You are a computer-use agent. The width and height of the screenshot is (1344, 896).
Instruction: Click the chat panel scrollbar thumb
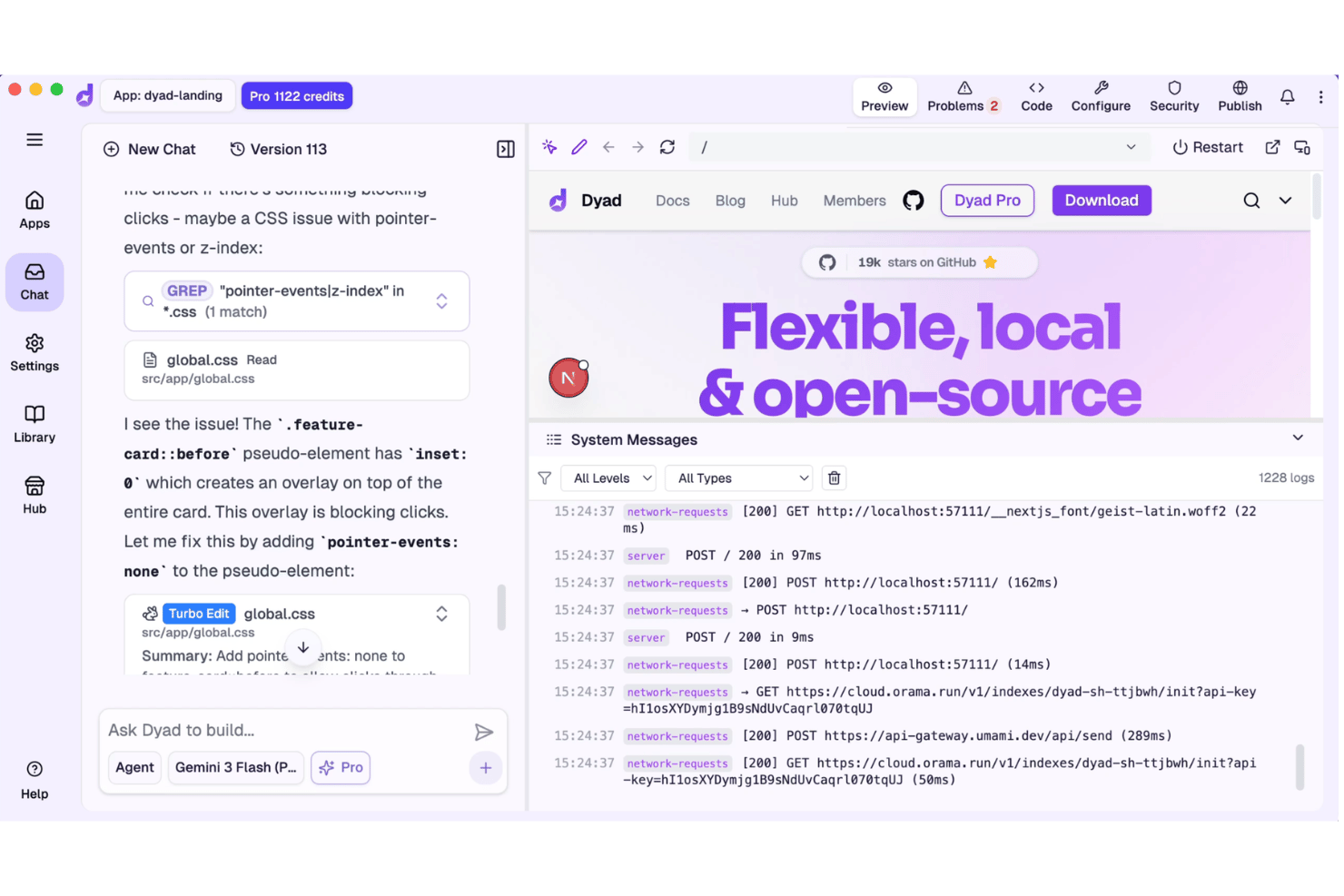(501, 607)
